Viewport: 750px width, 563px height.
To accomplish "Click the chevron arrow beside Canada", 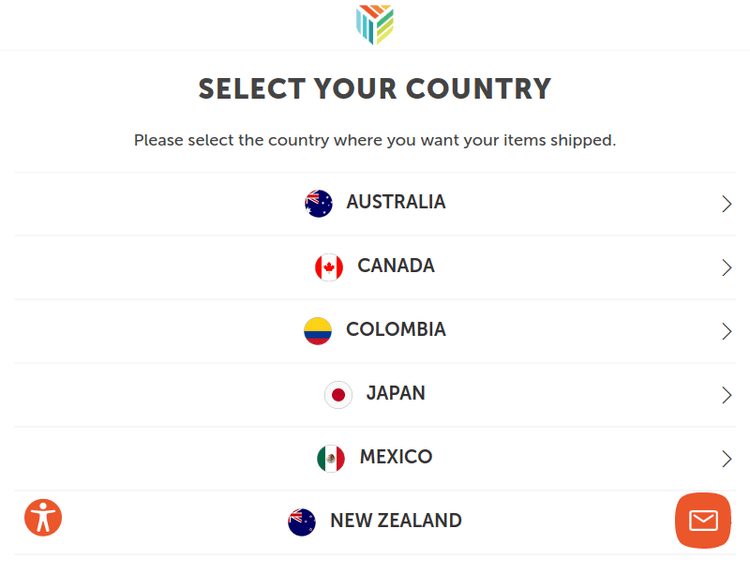I will pyautogui.click(x=727, y=268).
